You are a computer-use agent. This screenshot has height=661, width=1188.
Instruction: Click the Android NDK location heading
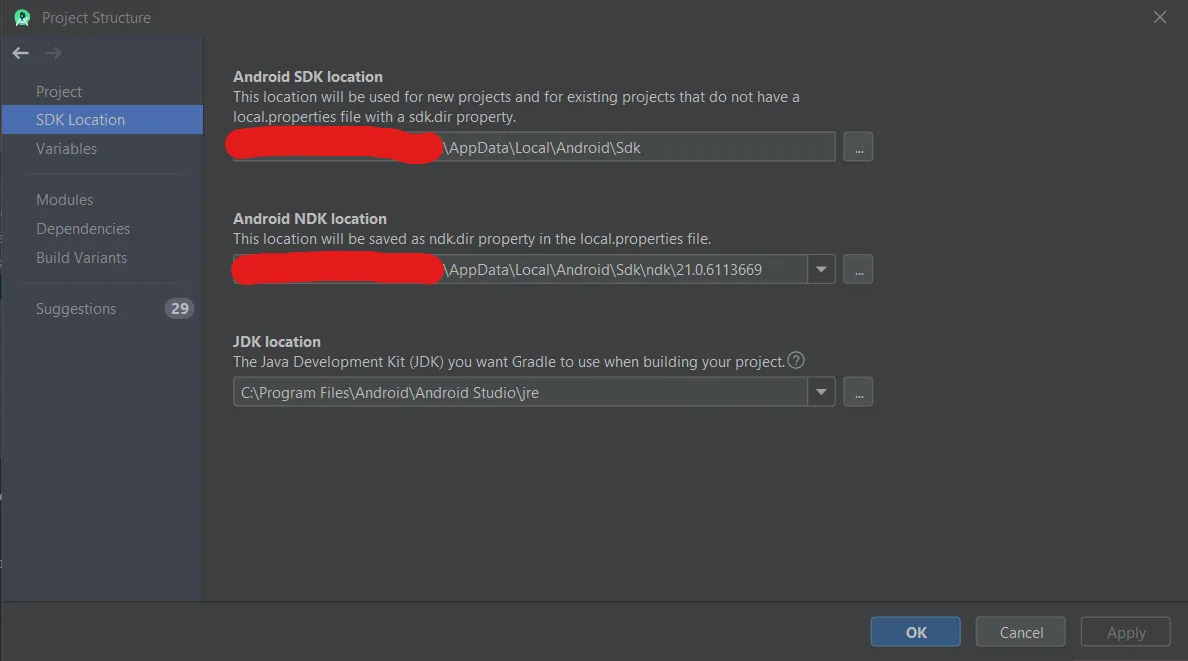pos(310,218)
